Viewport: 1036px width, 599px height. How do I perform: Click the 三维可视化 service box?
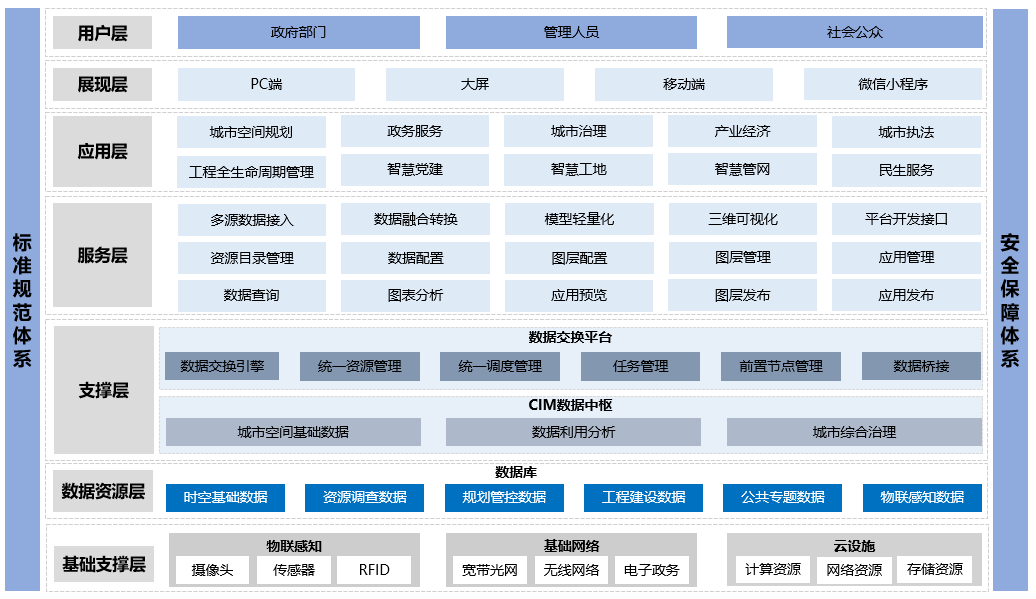point(742,219)
